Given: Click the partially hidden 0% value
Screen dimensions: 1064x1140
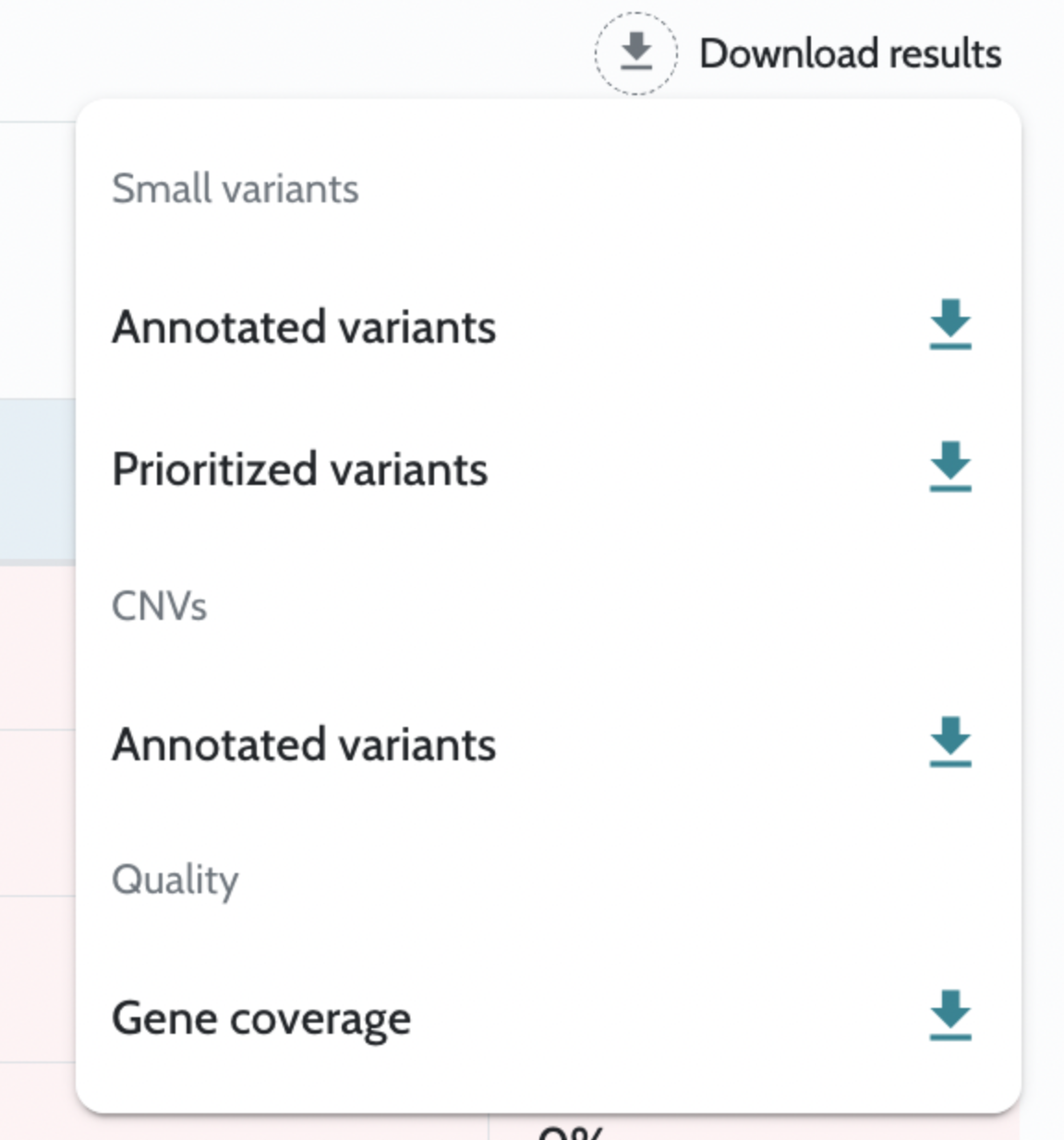Looking at the screenshot, I should (x=570, y=1132).
